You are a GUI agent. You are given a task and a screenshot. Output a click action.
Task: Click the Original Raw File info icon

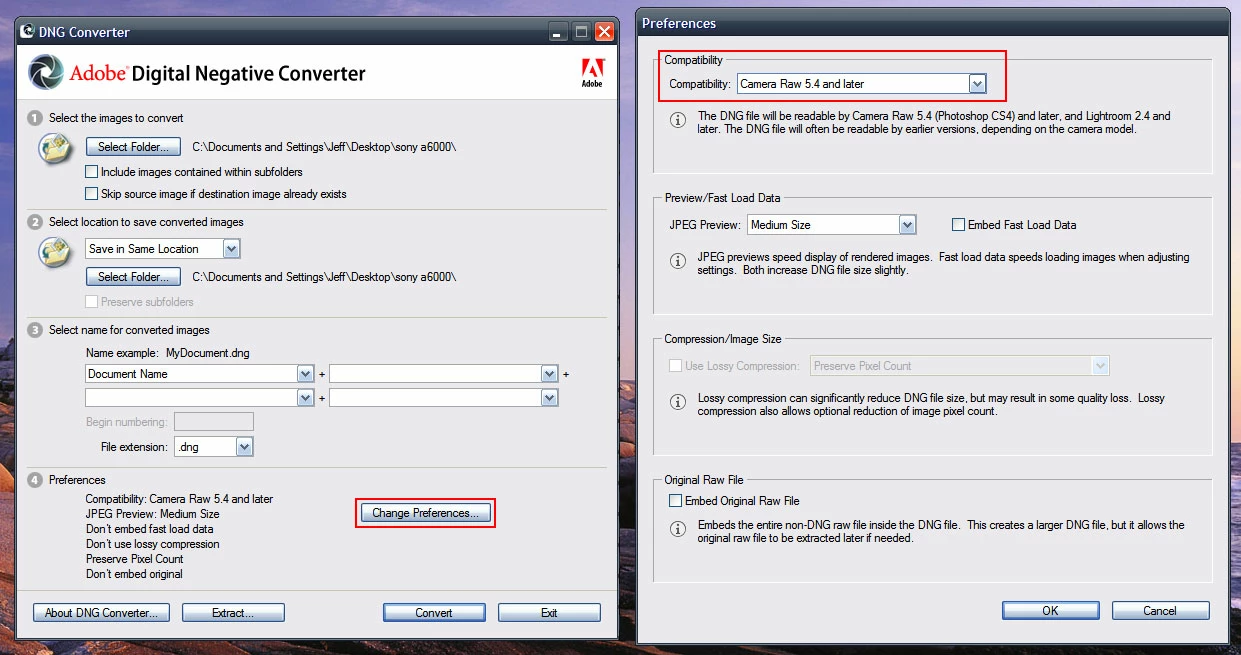(x=678, y=528)
